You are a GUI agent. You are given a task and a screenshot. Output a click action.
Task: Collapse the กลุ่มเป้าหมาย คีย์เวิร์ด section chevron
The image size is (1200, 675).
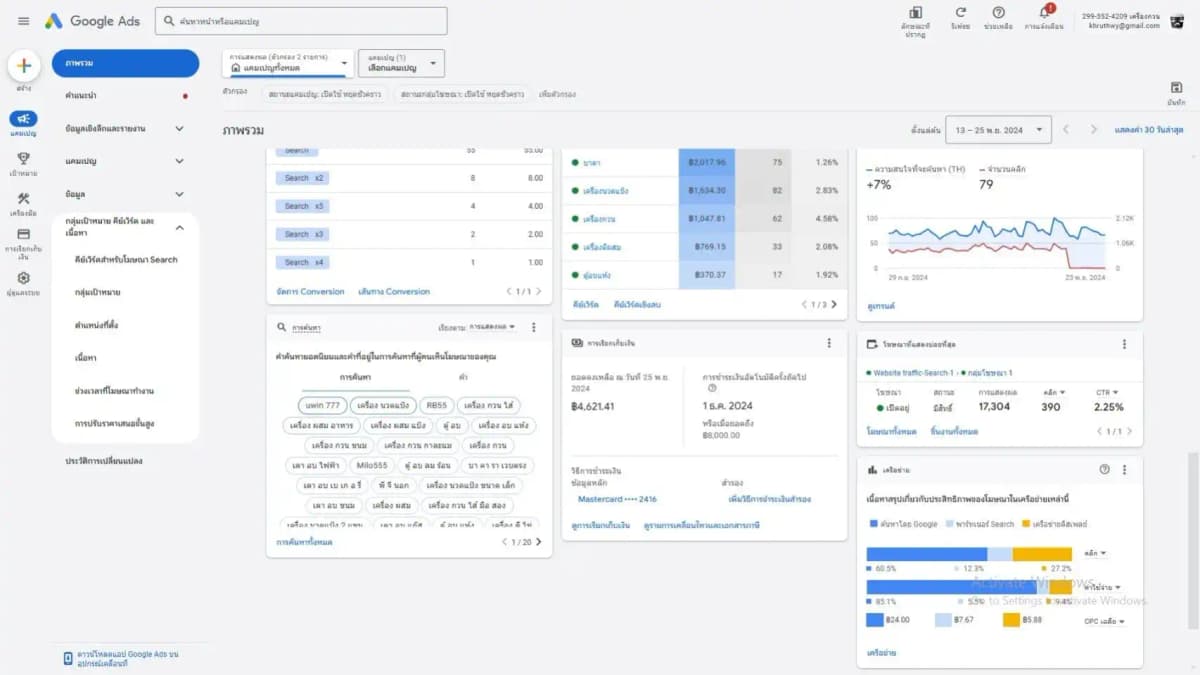(x=180, y=227)
